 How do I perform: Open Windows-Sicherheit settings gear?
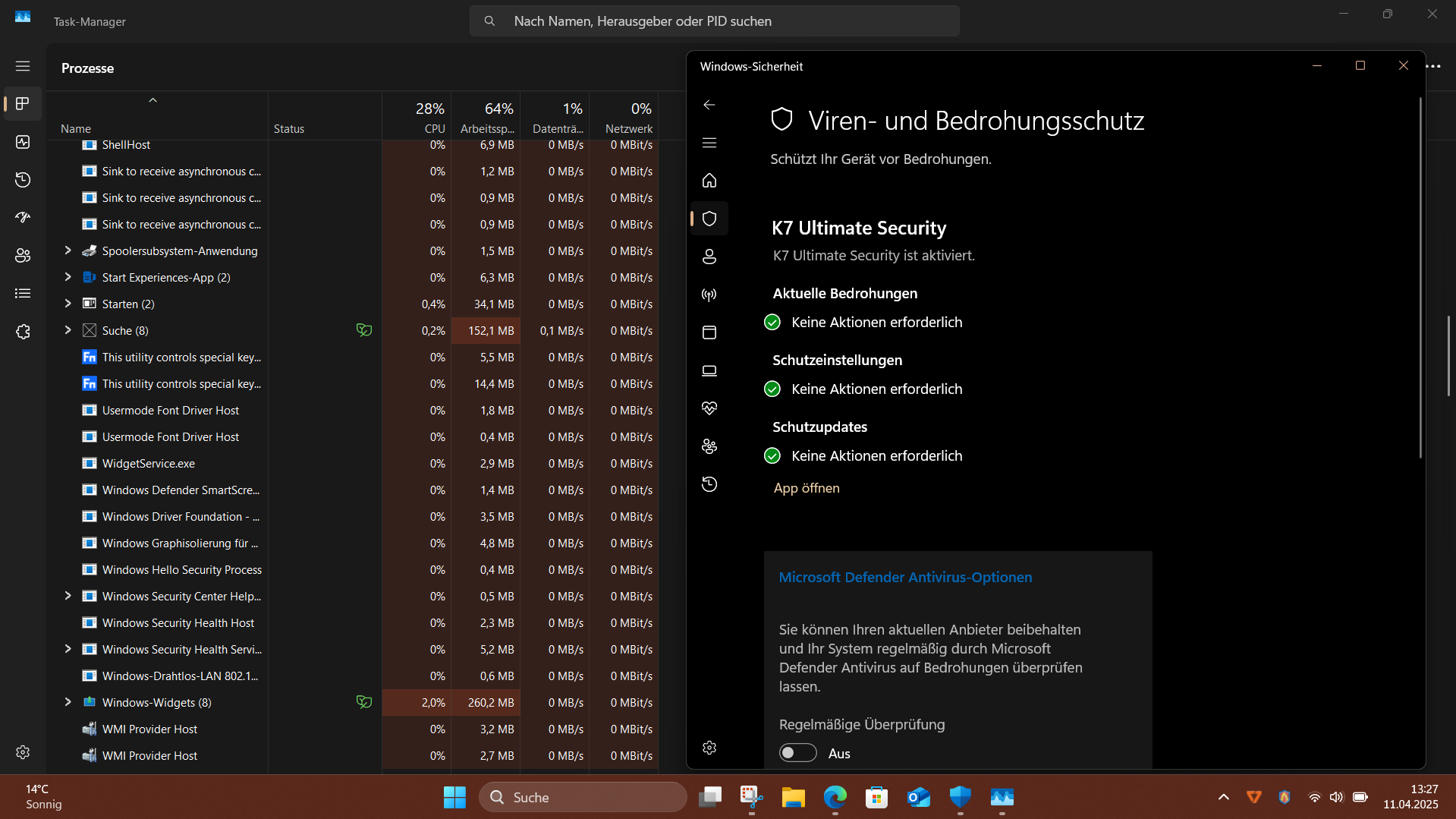709,748
